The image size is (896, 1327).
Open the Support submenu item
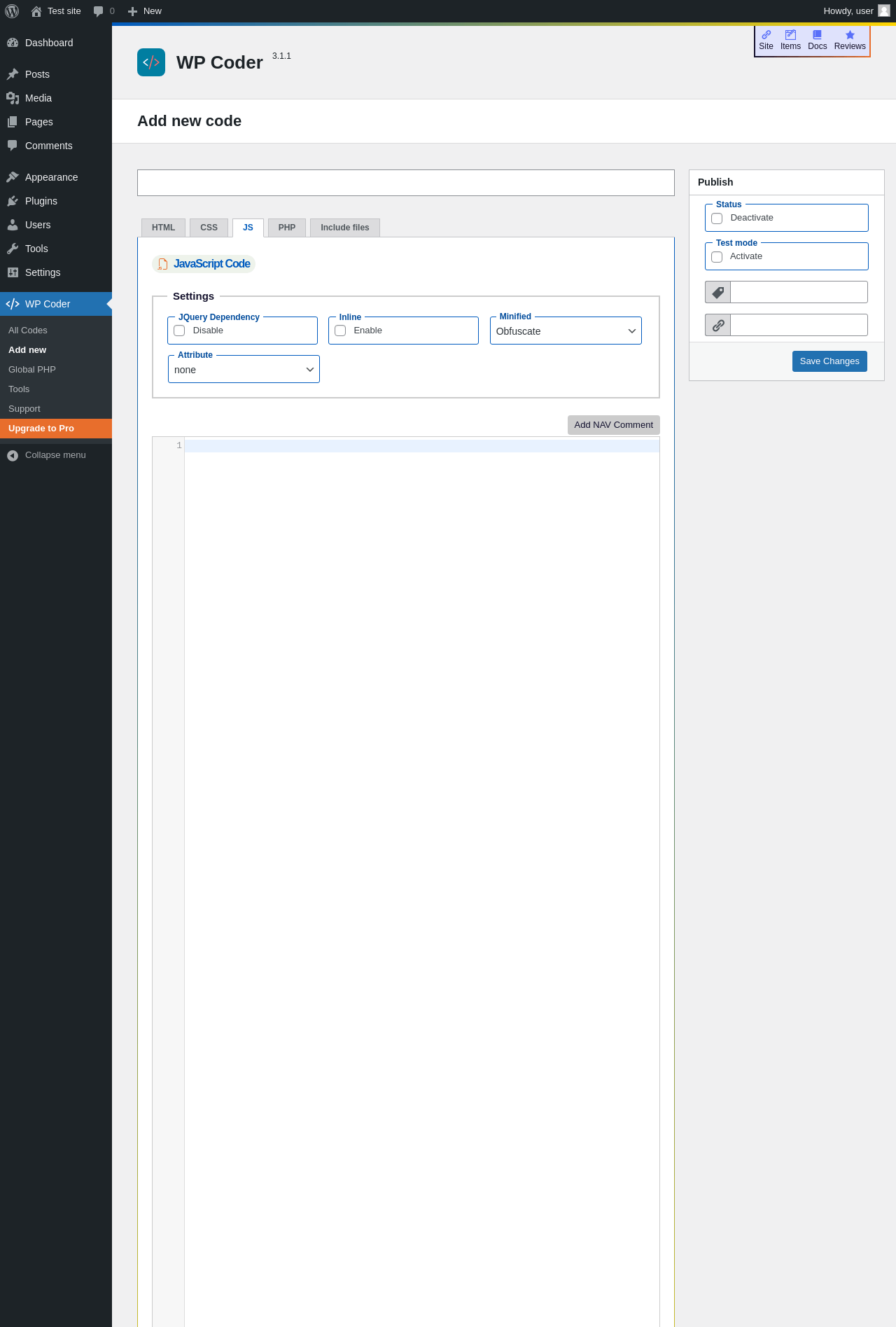[24, 409]
